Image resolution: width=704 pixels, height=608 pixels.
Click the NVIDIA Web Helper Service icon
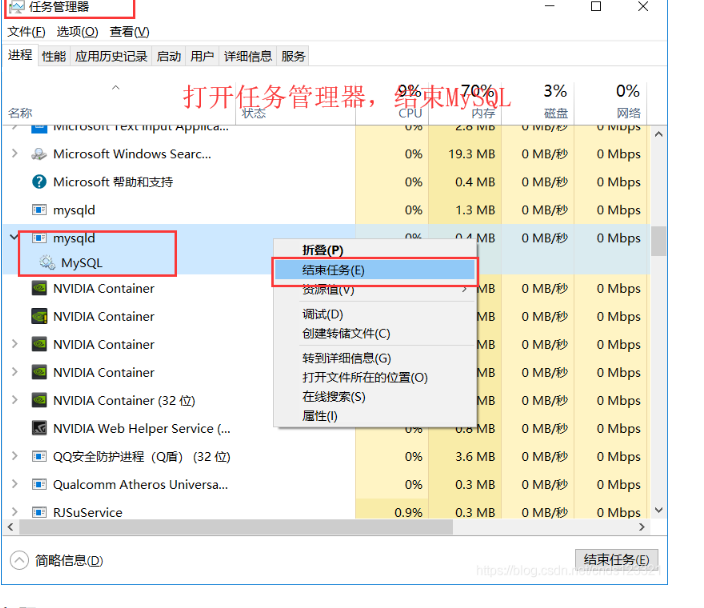pyautogui.click(x=39, y=428)
